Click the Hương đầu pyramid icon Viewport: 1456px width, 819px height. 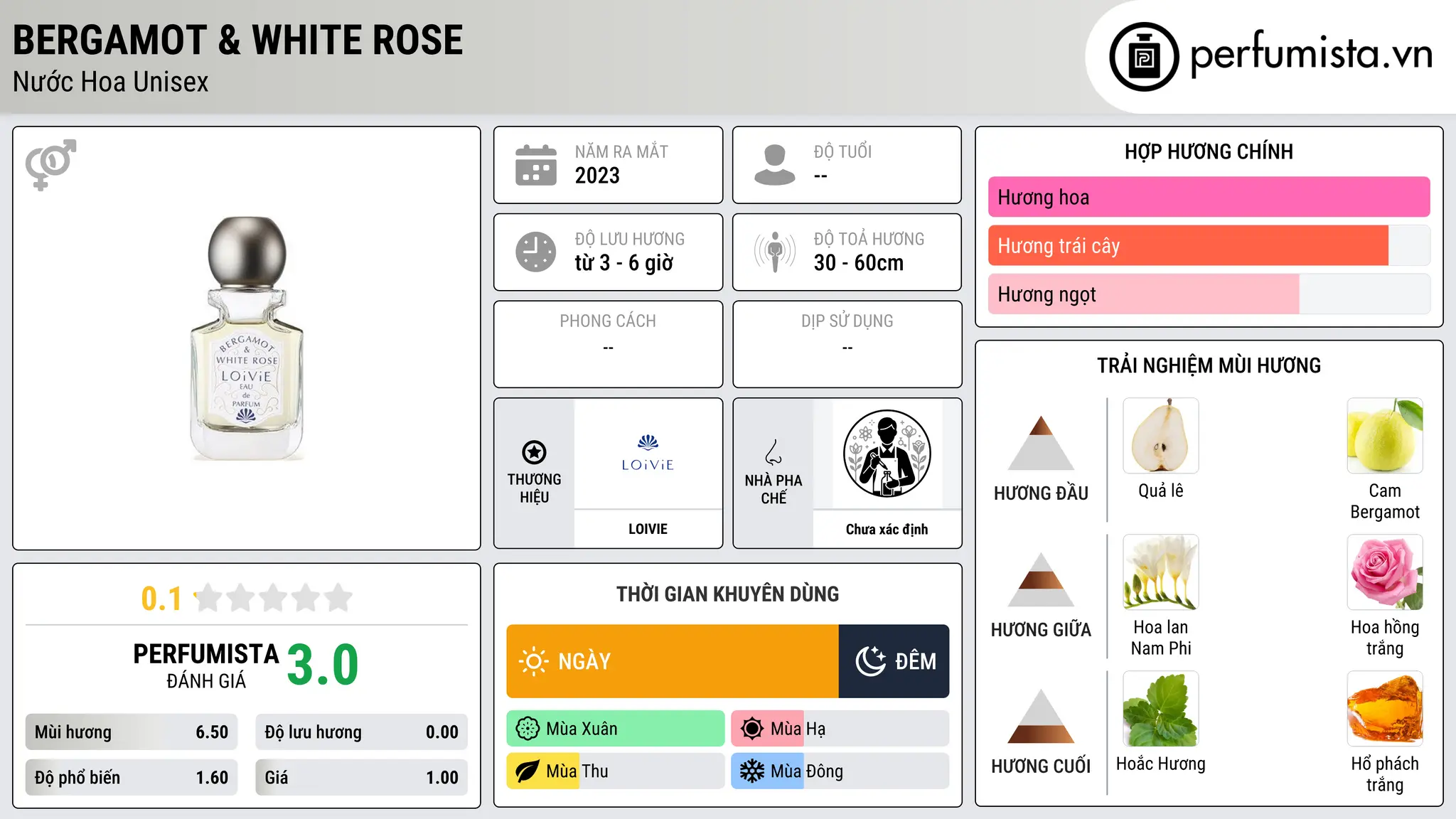[x=1041, y=442]
